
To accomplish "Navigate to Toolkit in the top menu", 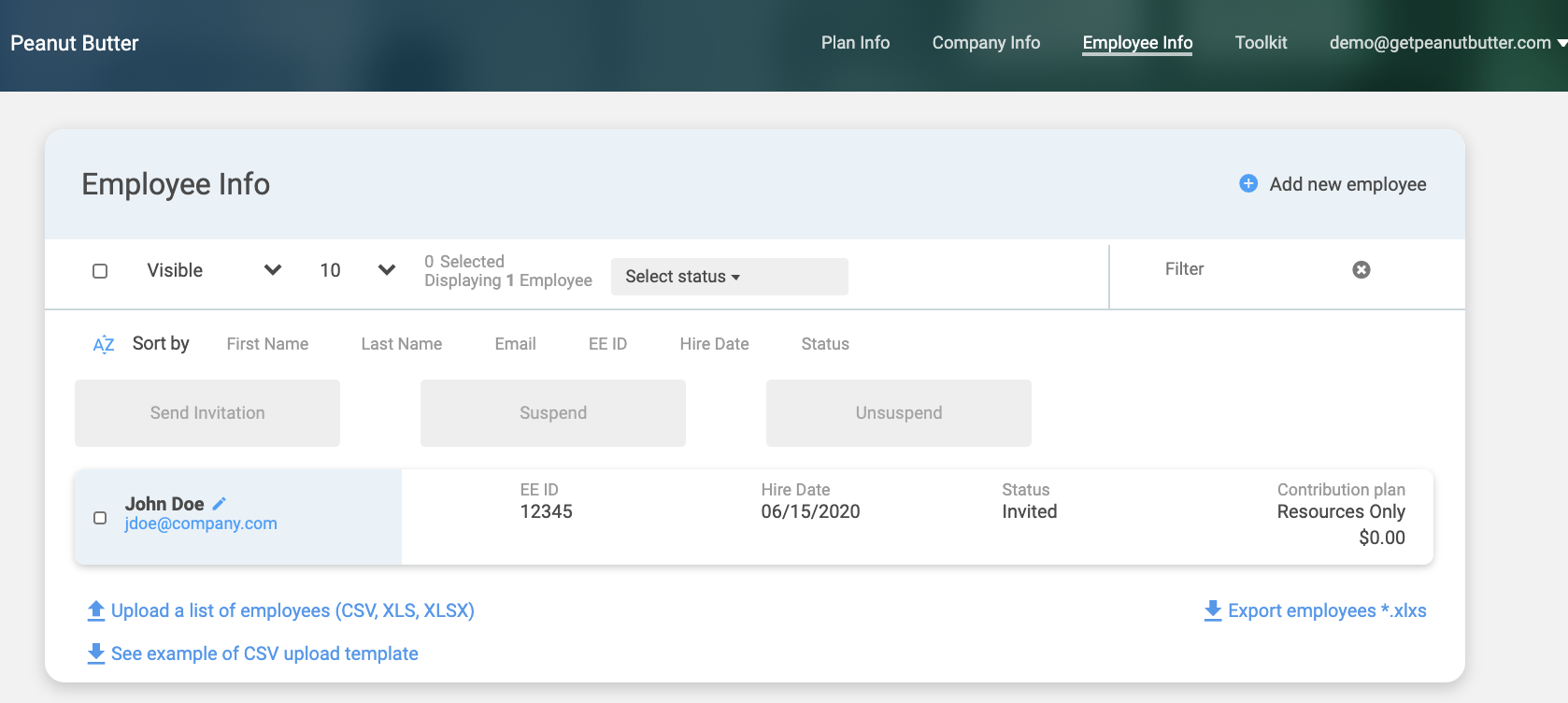I will (1261, 43).
